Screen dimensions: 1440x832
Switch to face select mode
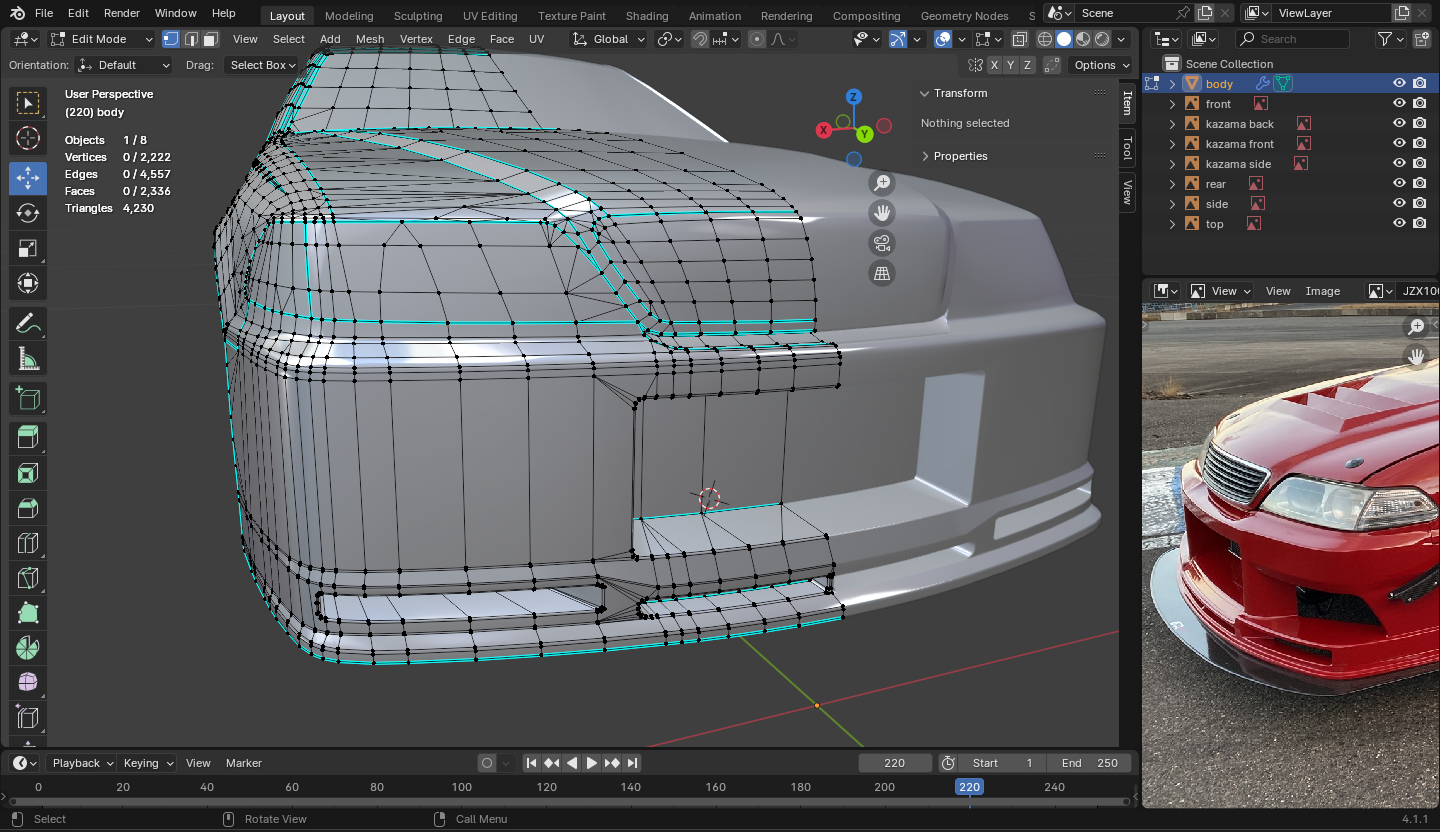point(210,39)
